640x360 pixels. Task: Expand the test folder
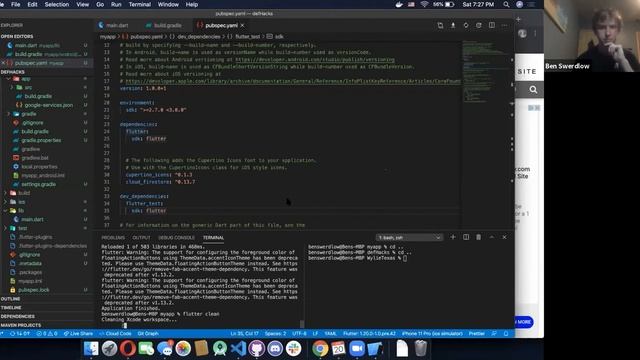[x=5, y=228]
